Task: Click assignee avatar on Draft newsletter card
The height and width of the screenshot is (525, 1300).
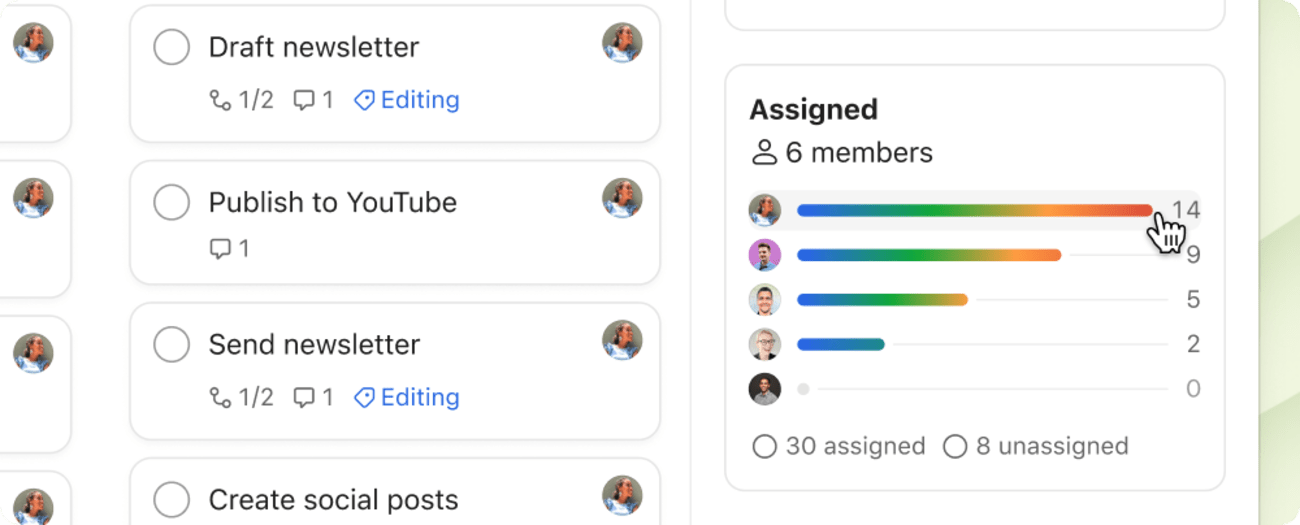Action: (622, 43)
